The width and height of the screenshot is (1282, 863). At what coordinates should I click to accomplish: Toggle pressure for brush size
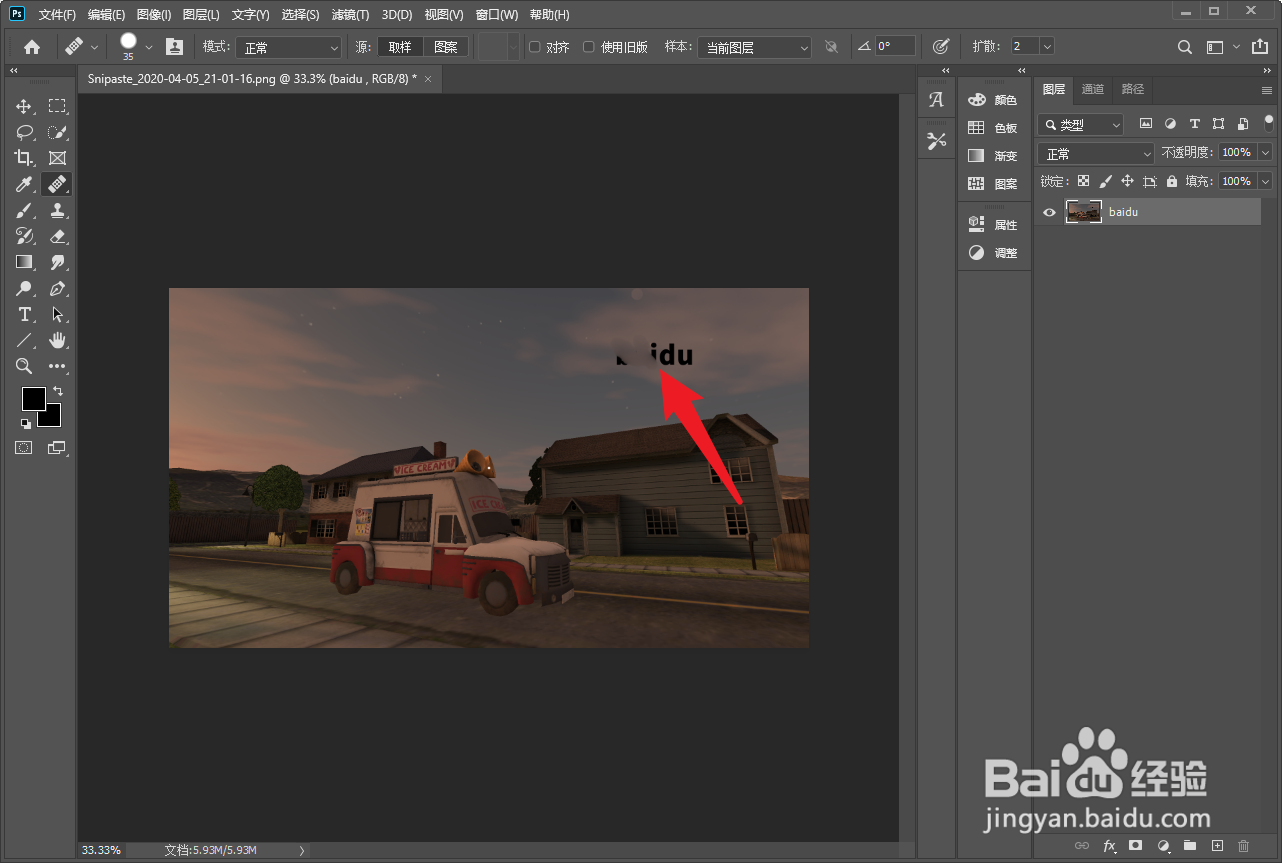pos(940,46)
